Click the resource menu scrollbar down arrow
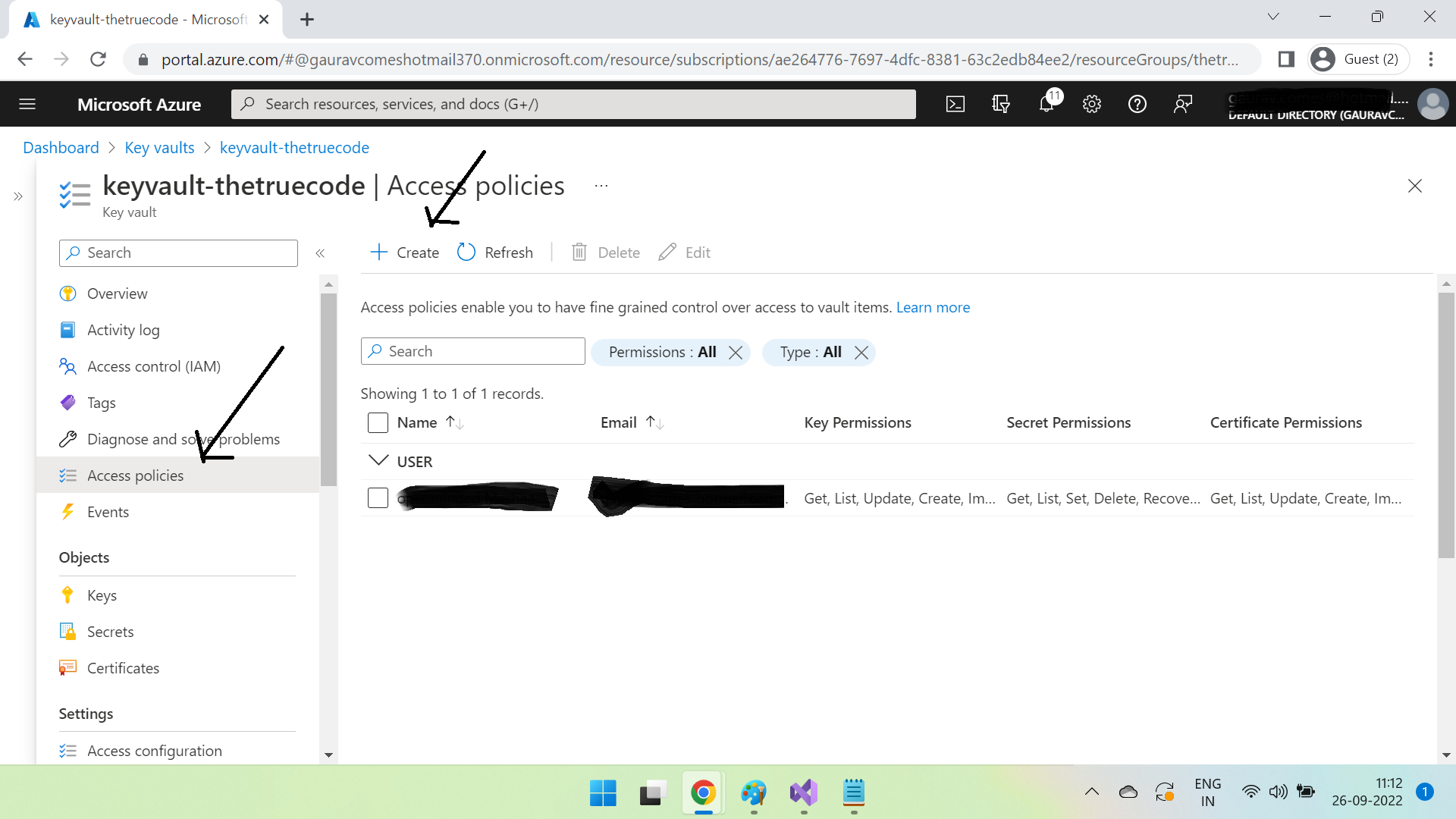 328,755
